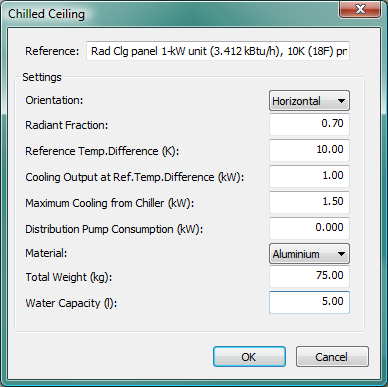Viewport: 388px width, 387px height.
Task: Open the Orientation dropdown showing Horizontal
Action: pyautogui.click(x=309, y=100)
